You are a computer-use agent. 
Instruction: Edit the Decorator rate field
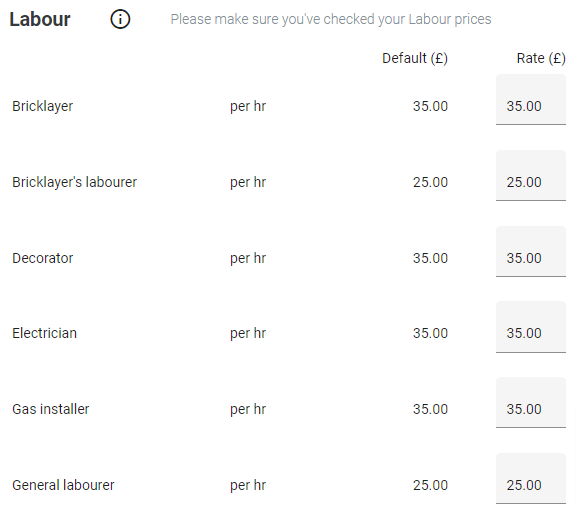point(531,252)
